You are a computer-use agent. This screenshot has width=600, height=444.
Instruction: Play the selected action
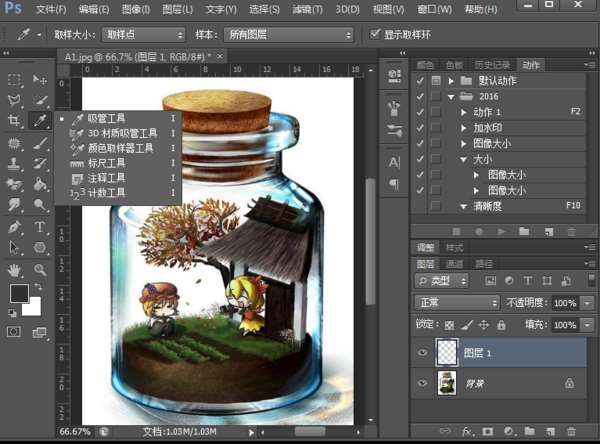point(501,232)
